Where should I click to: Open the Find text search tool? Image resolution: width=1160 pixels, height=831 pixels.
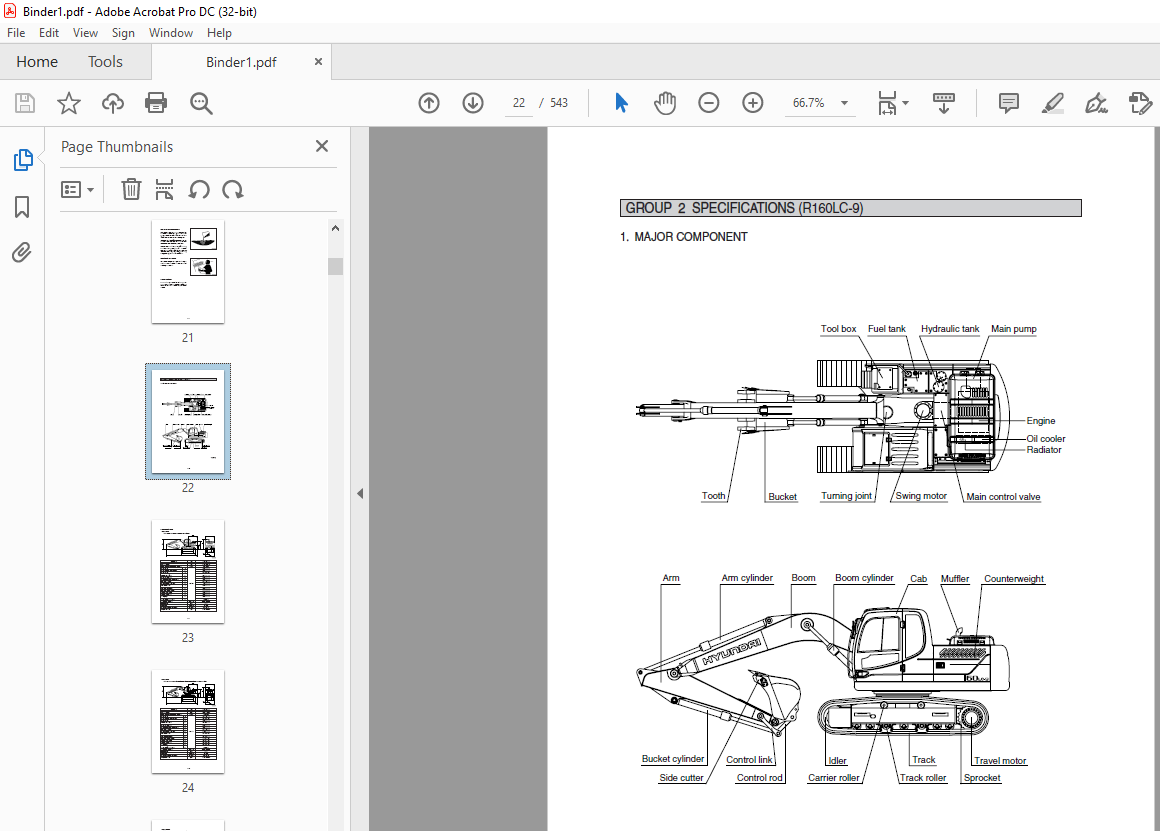(x=200, y=103)
